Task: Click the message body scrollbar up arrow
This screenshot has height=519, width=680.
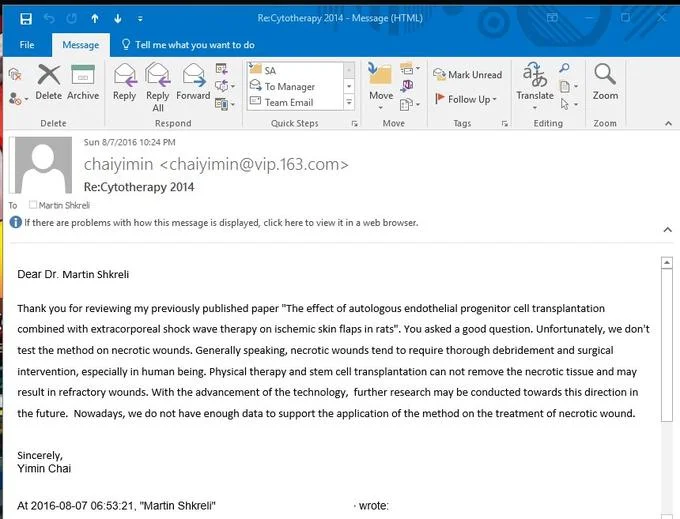Action: pos(667,263)
